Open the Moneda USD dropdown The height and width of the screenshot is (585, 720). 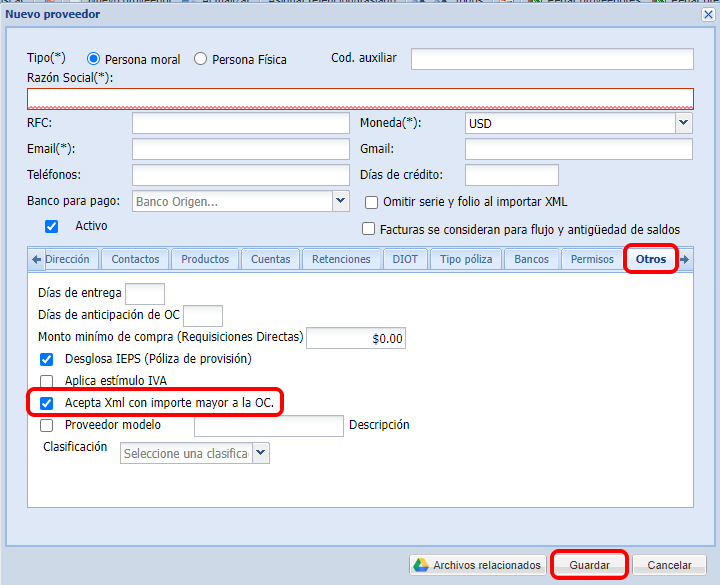coord(683,123)
